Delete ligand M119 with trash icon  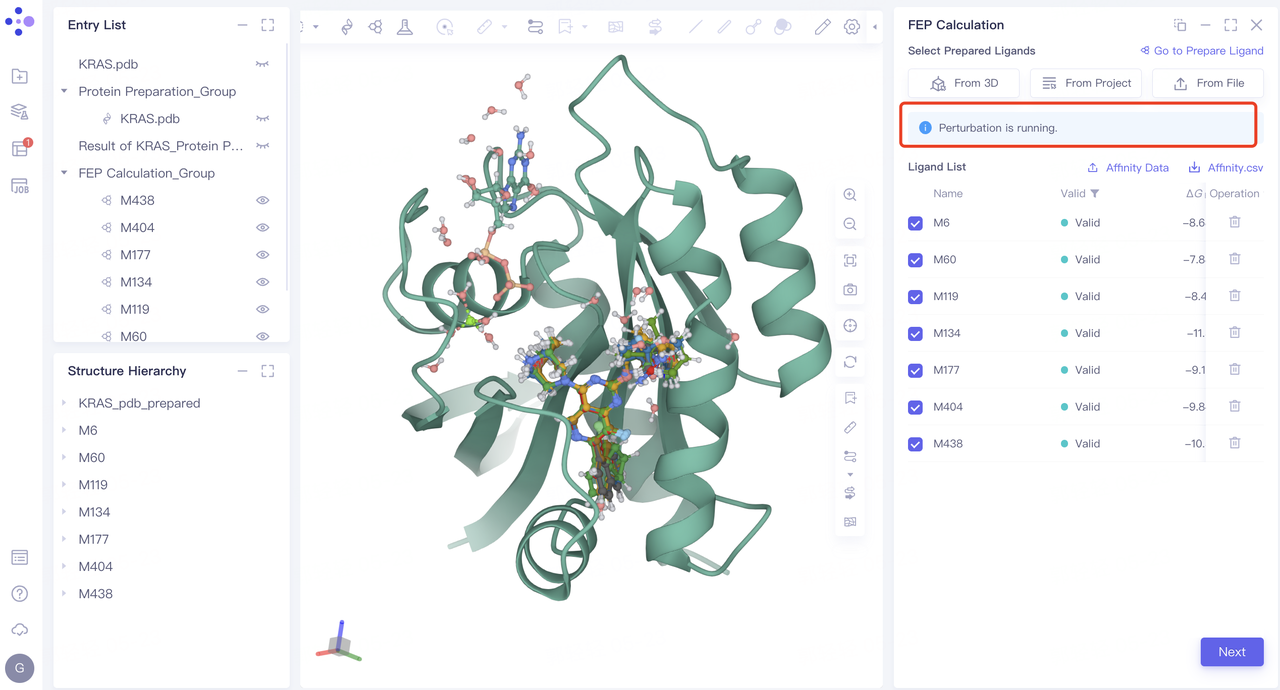(x=1234, y=296)
